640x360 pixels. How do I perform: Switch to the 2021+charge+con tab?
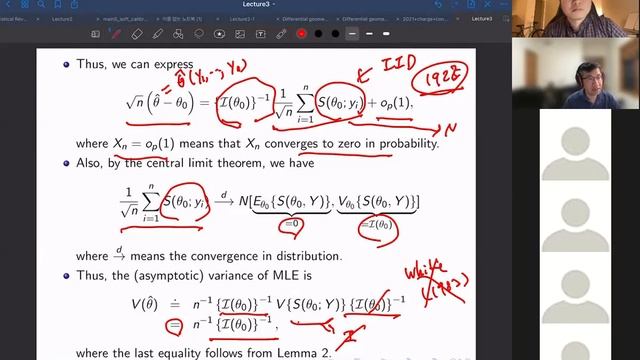click(x=424, y=19)
